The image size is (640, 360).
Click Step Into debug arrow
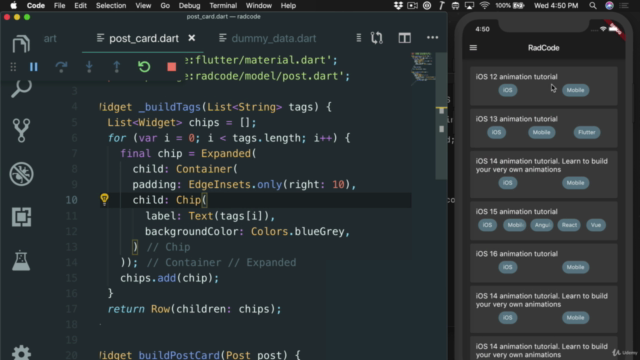89,67
